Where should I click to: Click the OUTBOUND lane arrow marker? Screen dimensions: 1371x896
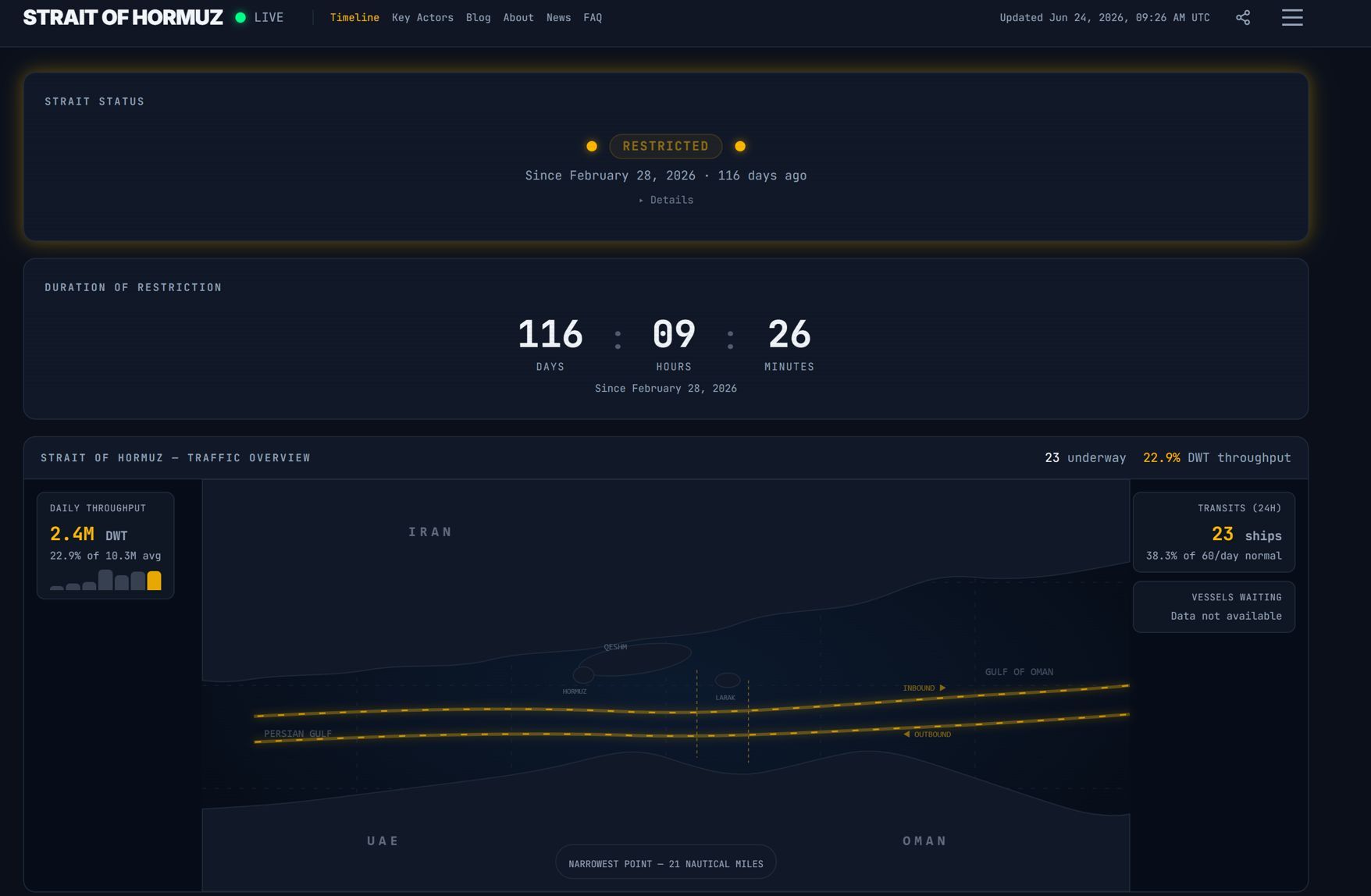[x=906, y=734]
